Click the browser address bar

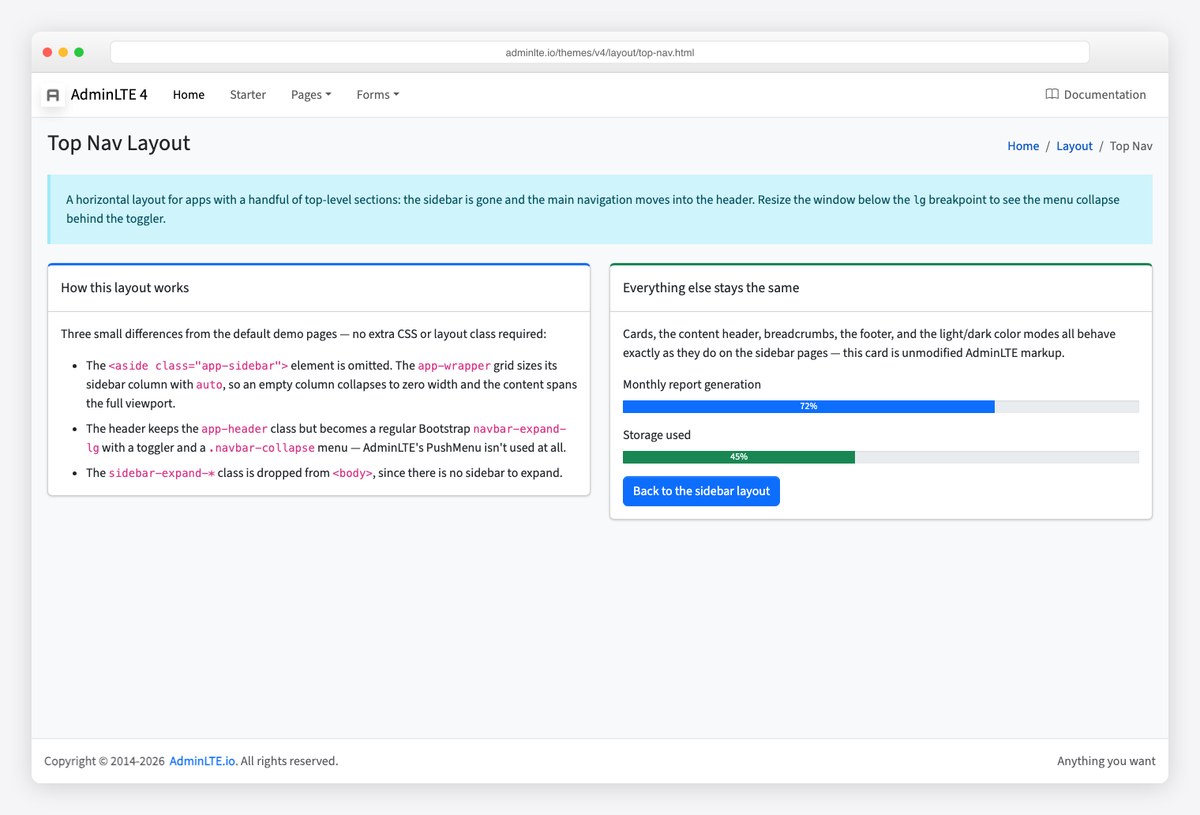coord(600,52)
